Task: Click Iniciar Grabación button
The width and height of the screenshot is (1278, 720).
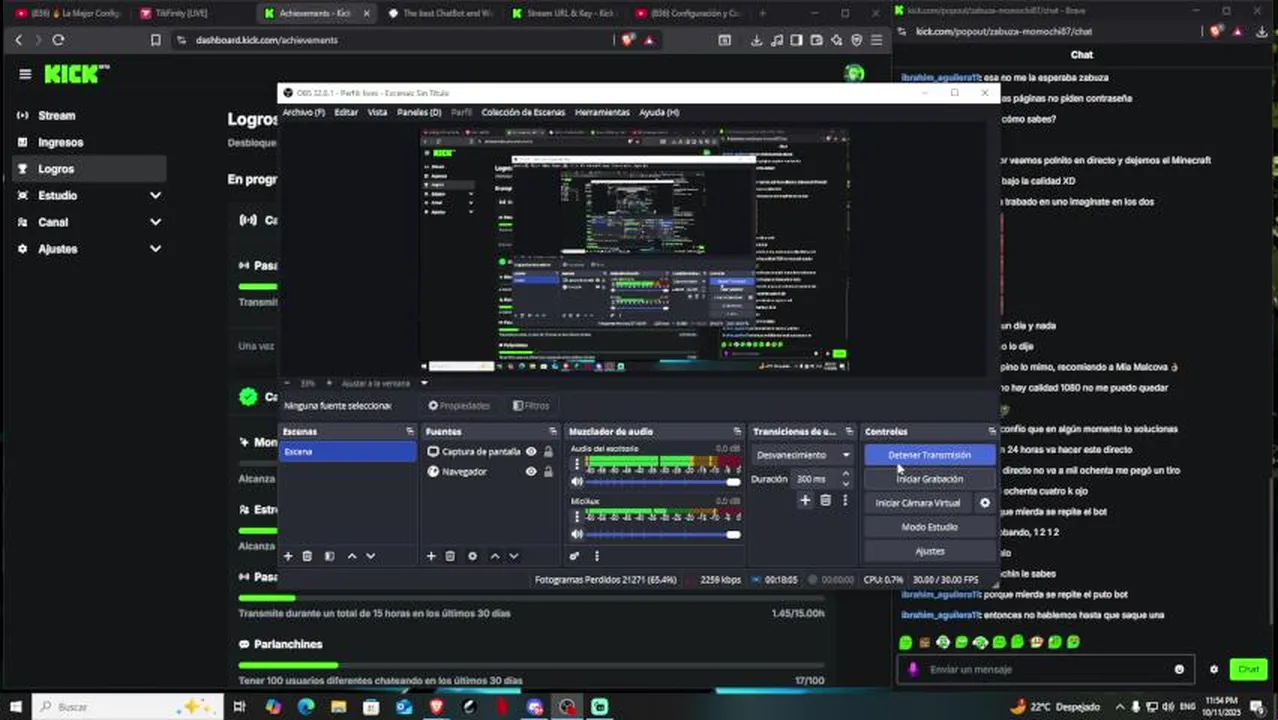Action: 930,479
